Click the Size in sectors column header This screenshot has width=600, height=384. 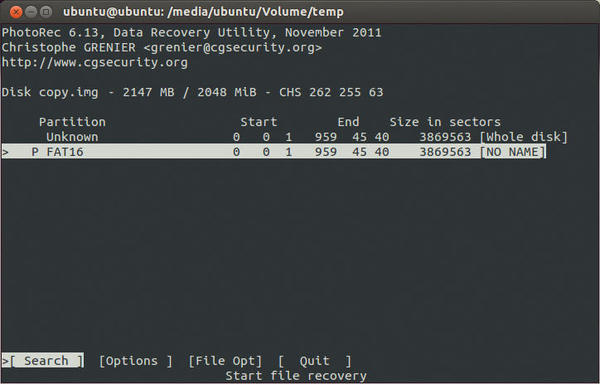click(445, 122)
